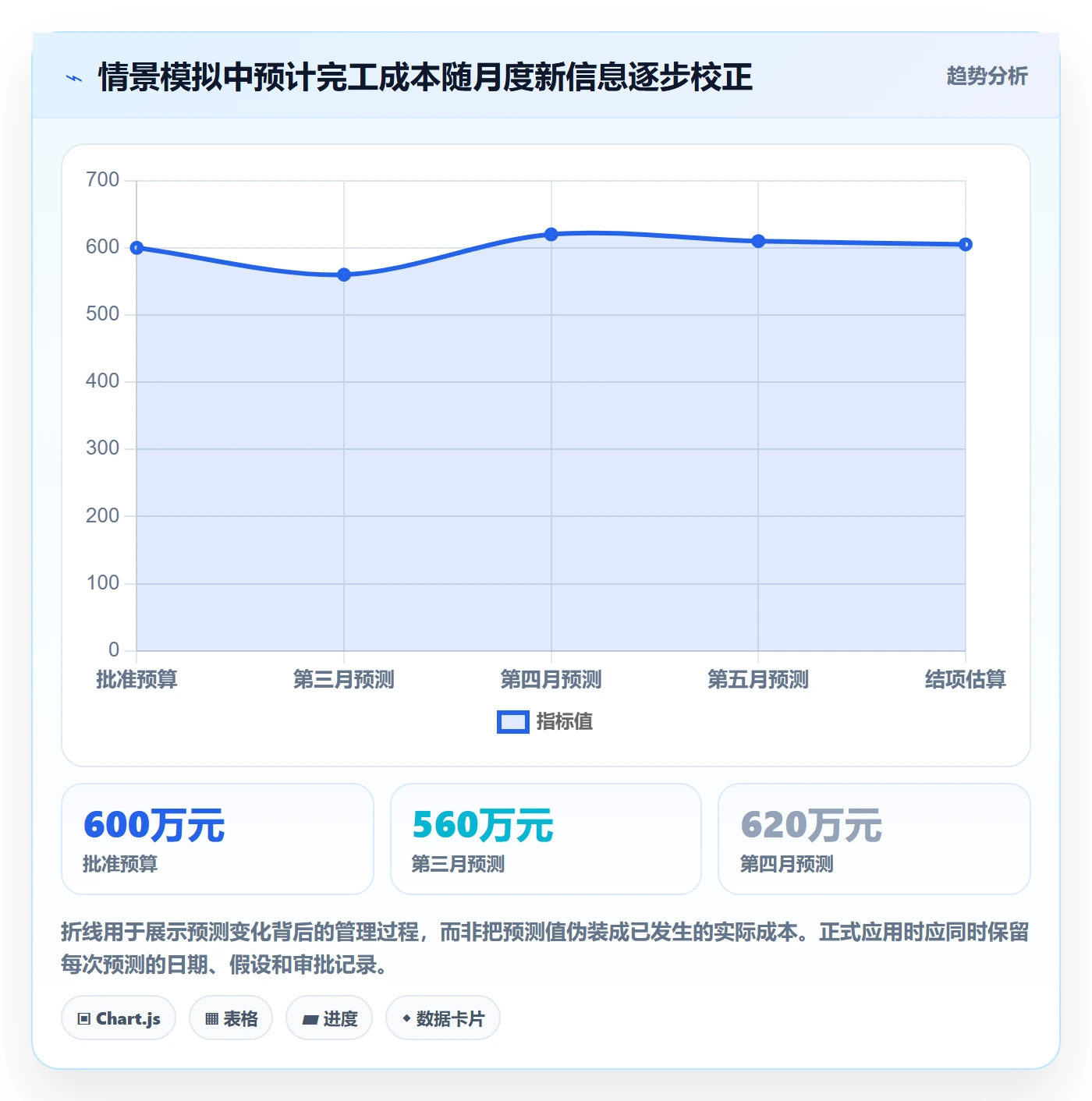Click the 第三月预测 x-axis label
This screenshot has height=1101, width=1092.
click(x=344, y=679)
